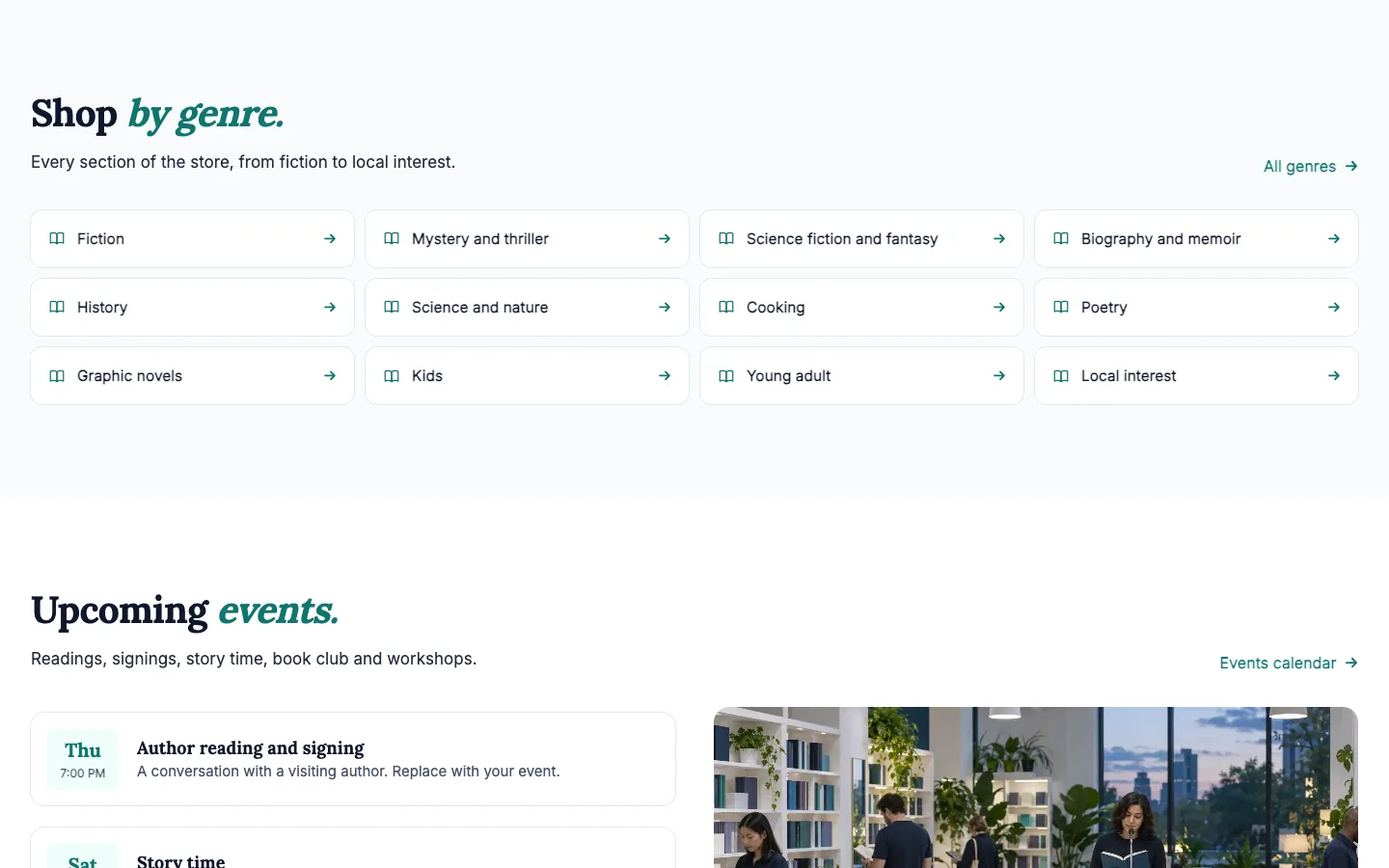This screenshot has width=1389, height=868.
Task: Click the arrow on the History card
Action: tap(330, 307)
